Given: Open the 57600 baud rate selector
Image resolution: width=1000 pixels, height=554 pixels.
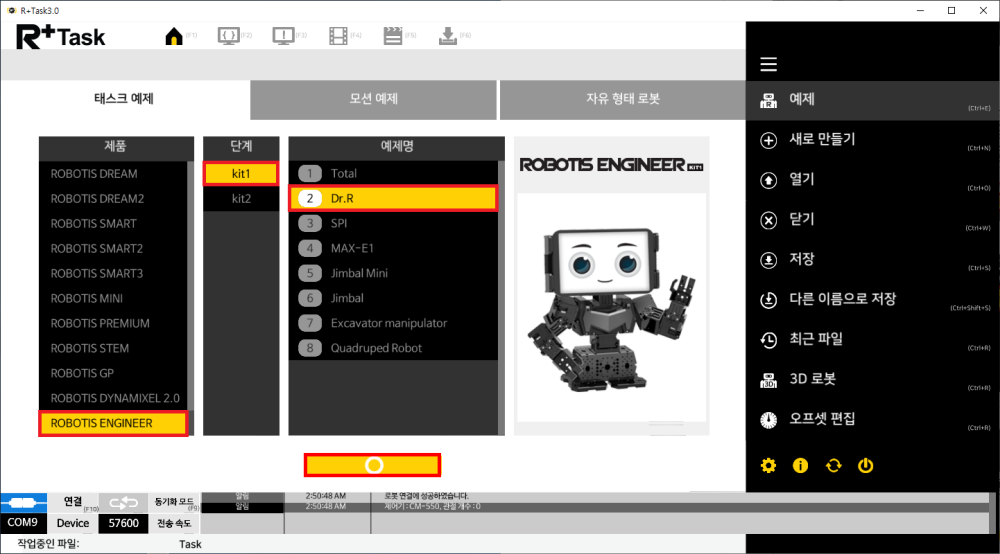Looking at the screenshot, I should [x=123, y=523].
